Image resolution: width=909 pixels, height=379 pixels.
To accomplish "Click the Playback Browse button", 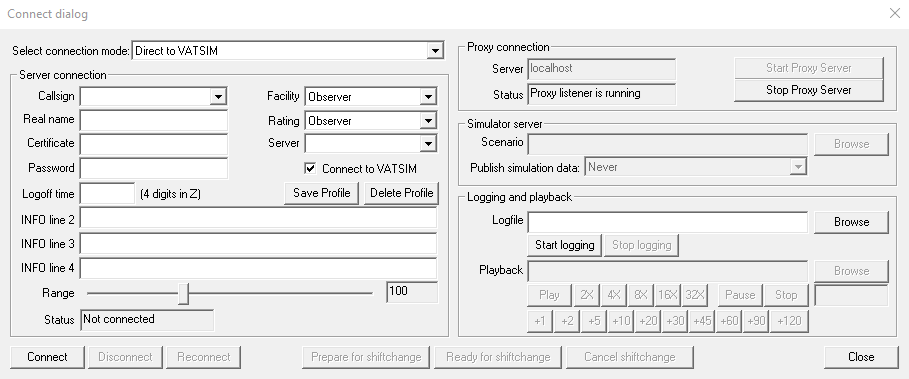I will [851, 271].
